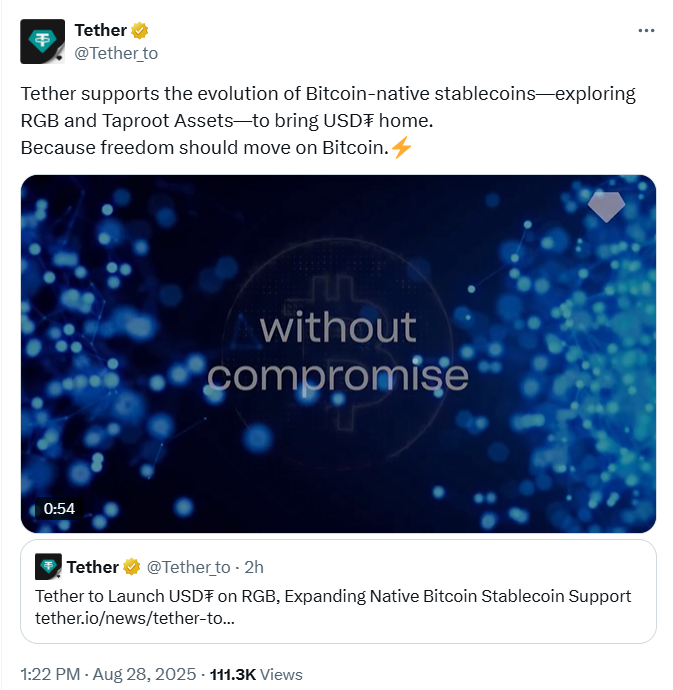Open the Tether display name at top
This screenshot has height=690, width=673.
(x=101, y=31)
